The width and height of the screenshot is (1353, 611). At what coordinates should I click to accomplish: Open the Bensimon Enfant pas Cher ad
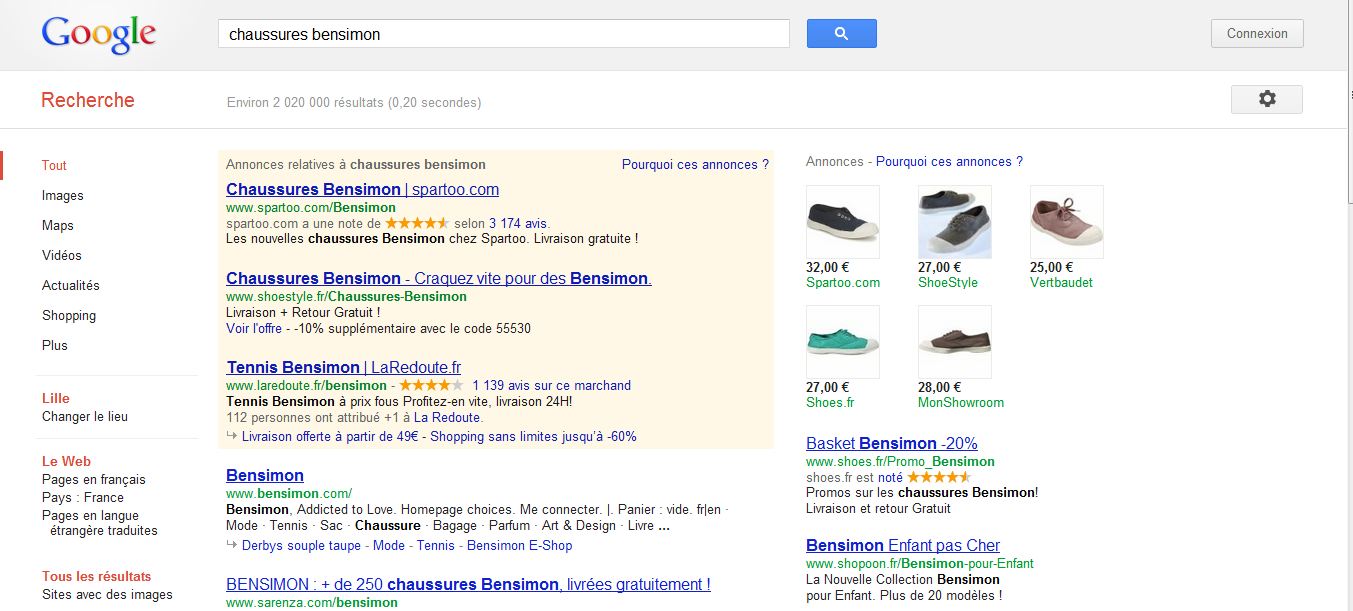pyautogui.click(x=903, y=546)
